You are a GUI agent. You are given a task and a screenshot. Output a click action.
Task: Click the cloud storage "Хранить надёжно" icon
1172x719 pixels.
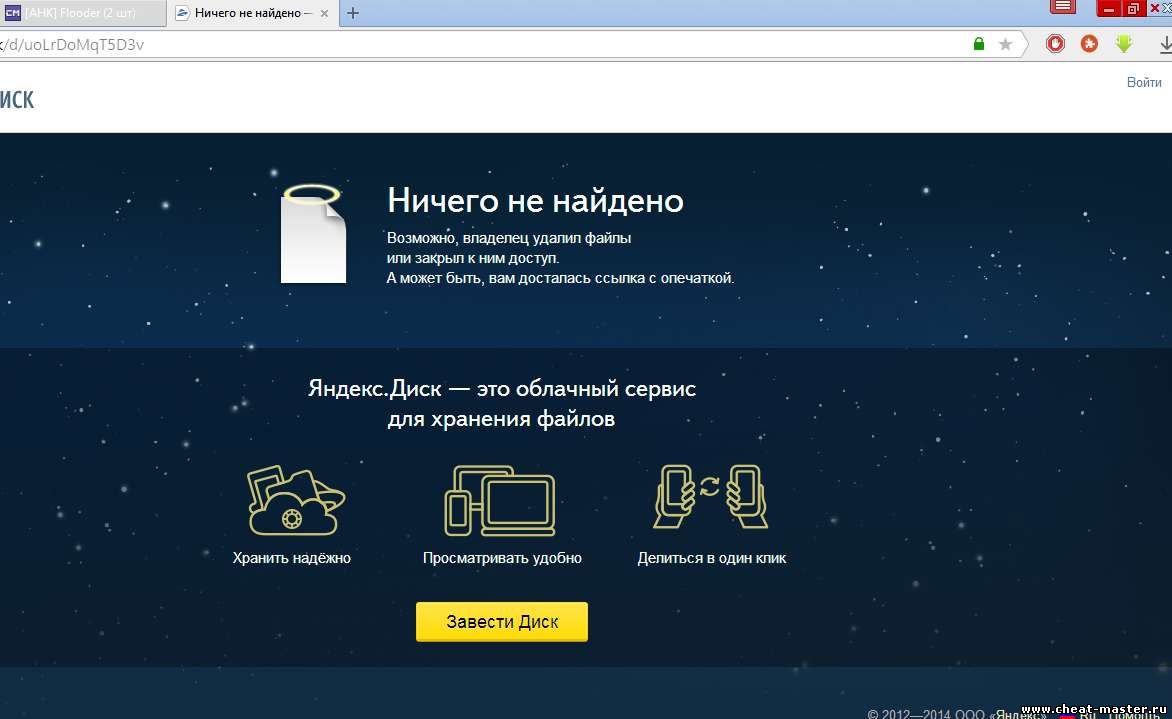(x=292, y=501)
